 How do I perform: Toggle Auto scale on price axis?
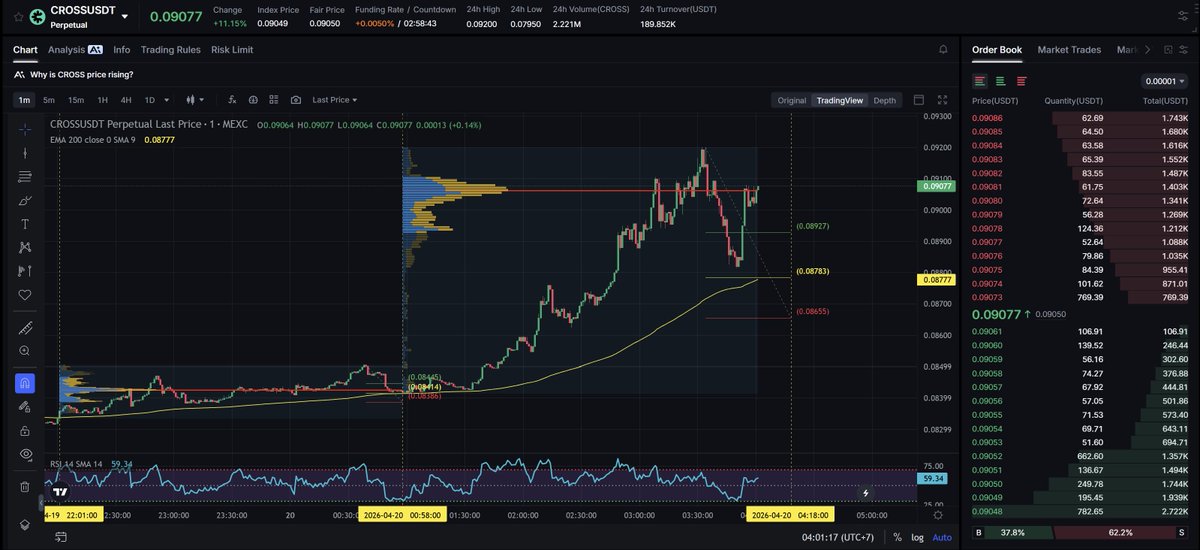(942, 537)
